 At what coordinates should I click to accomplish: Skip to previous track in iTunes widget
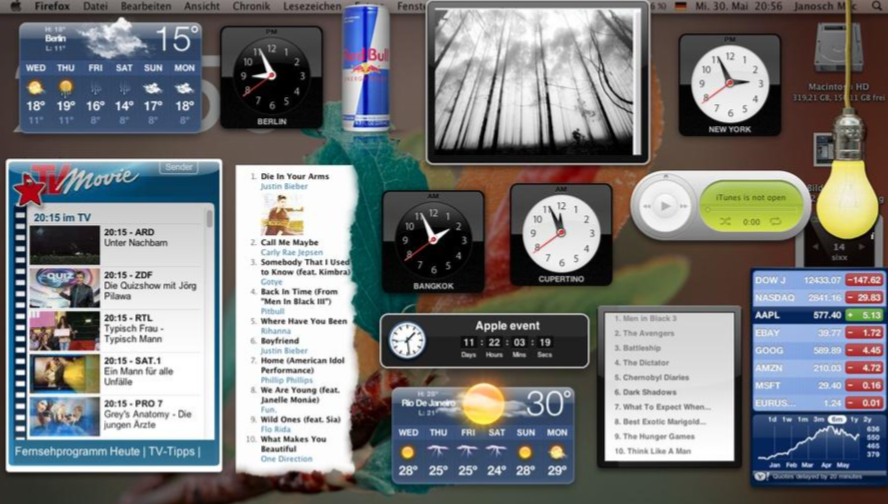click(x=647, y=206)
